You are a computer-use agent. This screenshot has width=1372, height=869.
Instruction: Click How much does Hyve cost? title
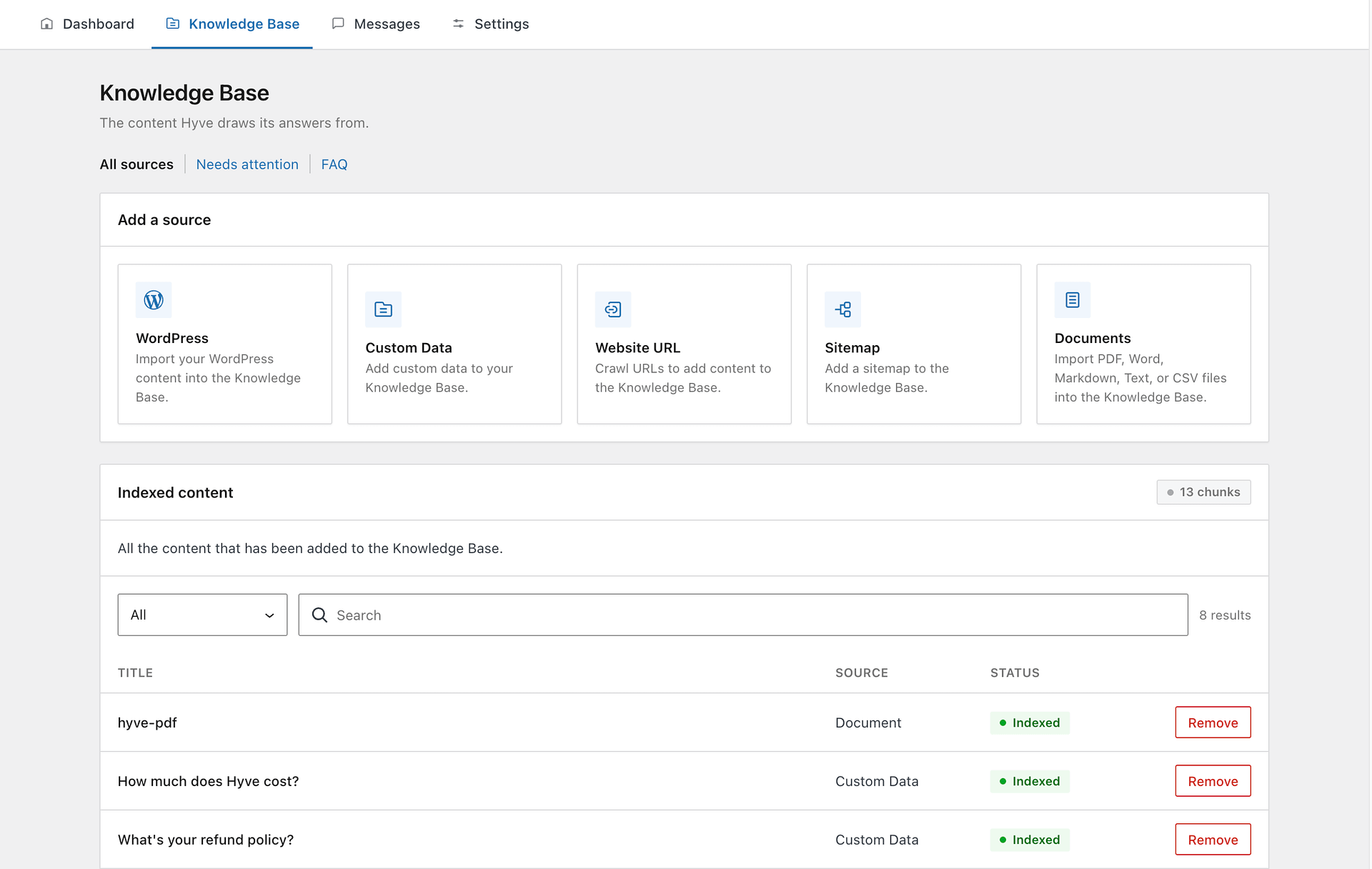pyautogui.click(x=208, y=781)
